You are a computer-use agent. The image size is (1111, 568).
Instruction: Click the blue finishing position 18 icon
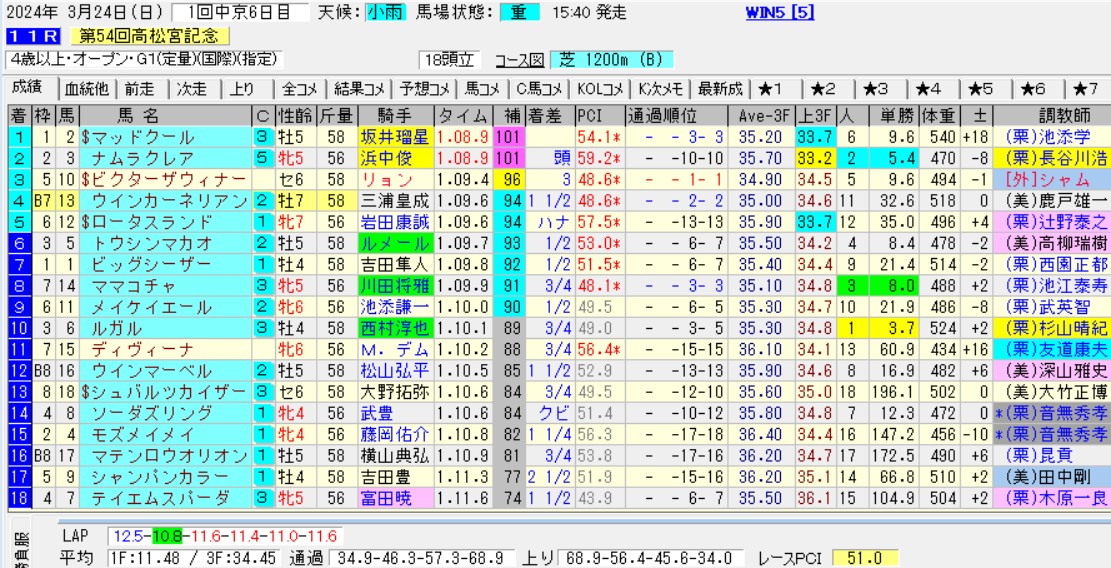pyautogui.click(x=18, y=497)
